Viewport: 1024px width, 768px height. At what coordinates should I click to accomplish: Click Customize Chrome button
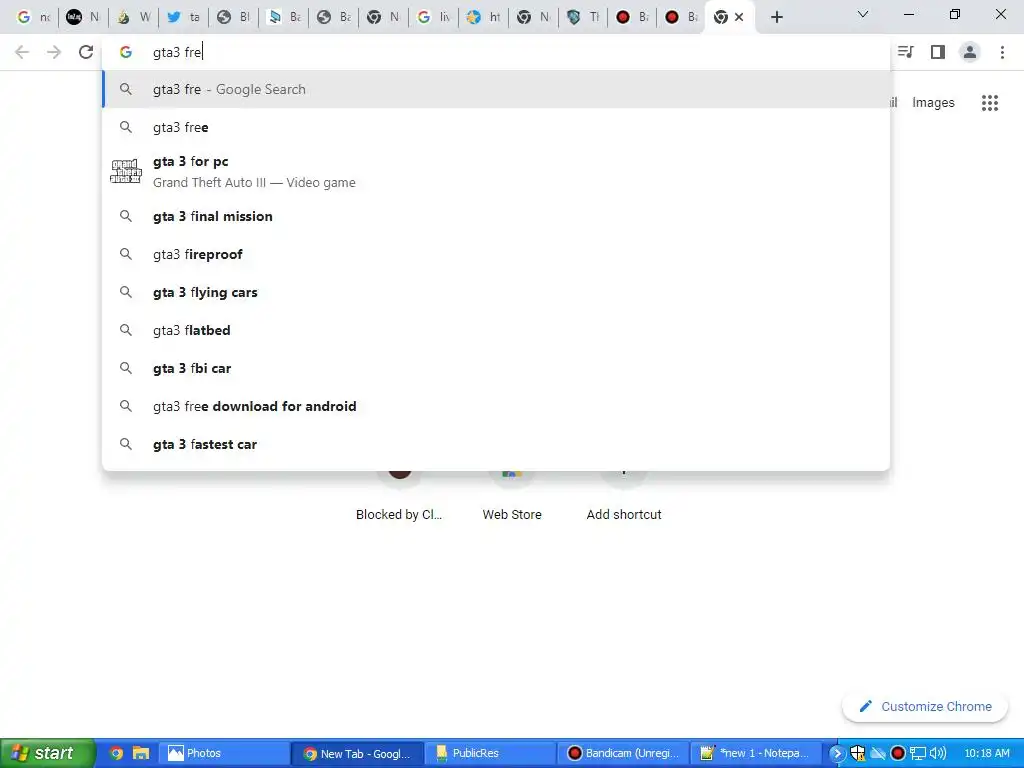pos(925,706)
